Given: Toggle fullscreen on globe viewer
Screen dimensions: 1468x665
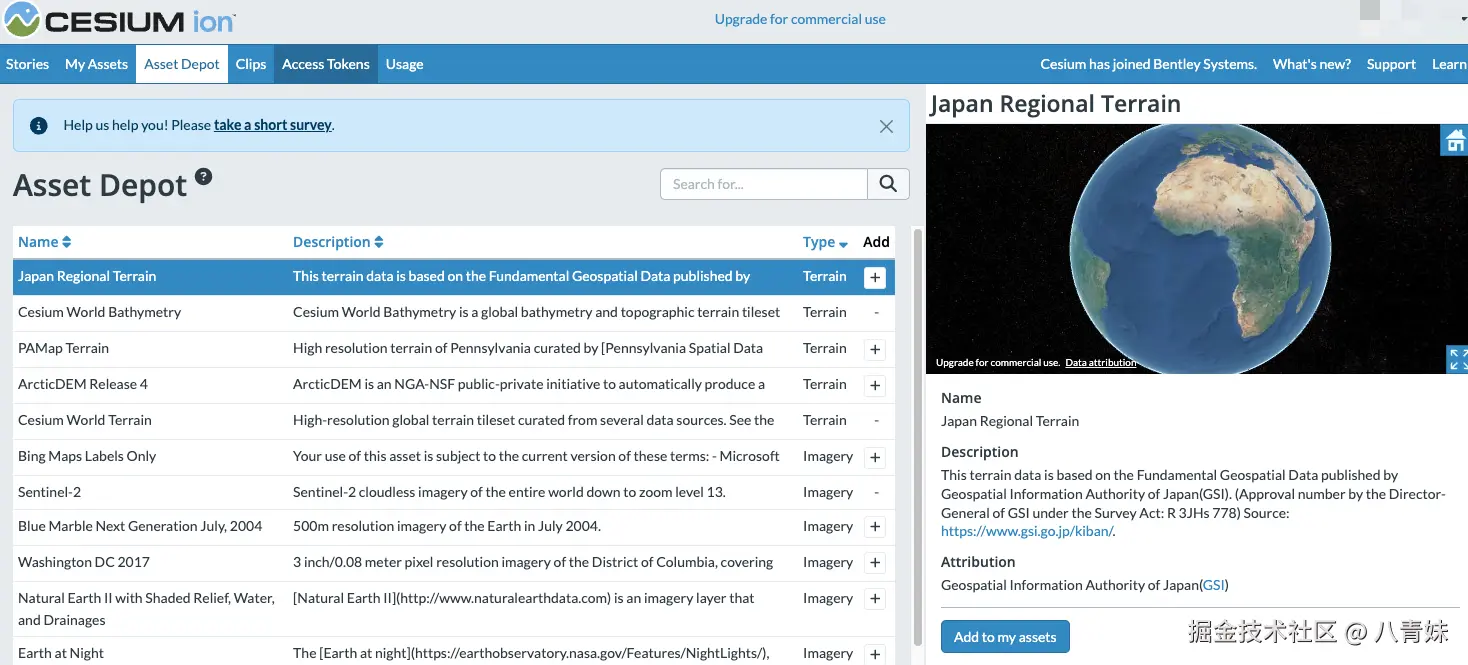Looking at the screenshot, I should click(x=1458, y=359).
